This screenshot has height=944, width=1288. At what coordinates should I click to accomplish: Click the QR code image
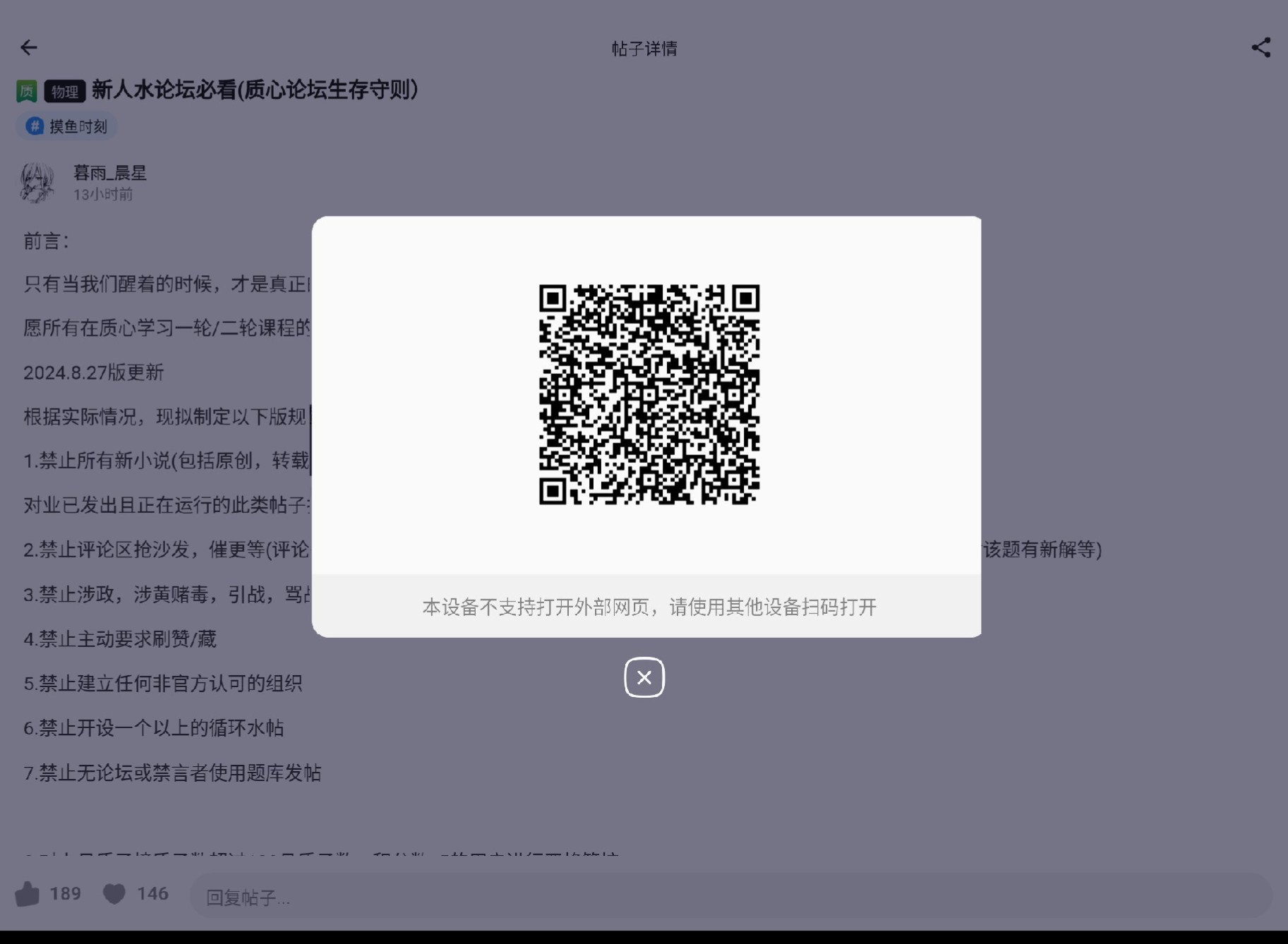click(x=649, y=394)
